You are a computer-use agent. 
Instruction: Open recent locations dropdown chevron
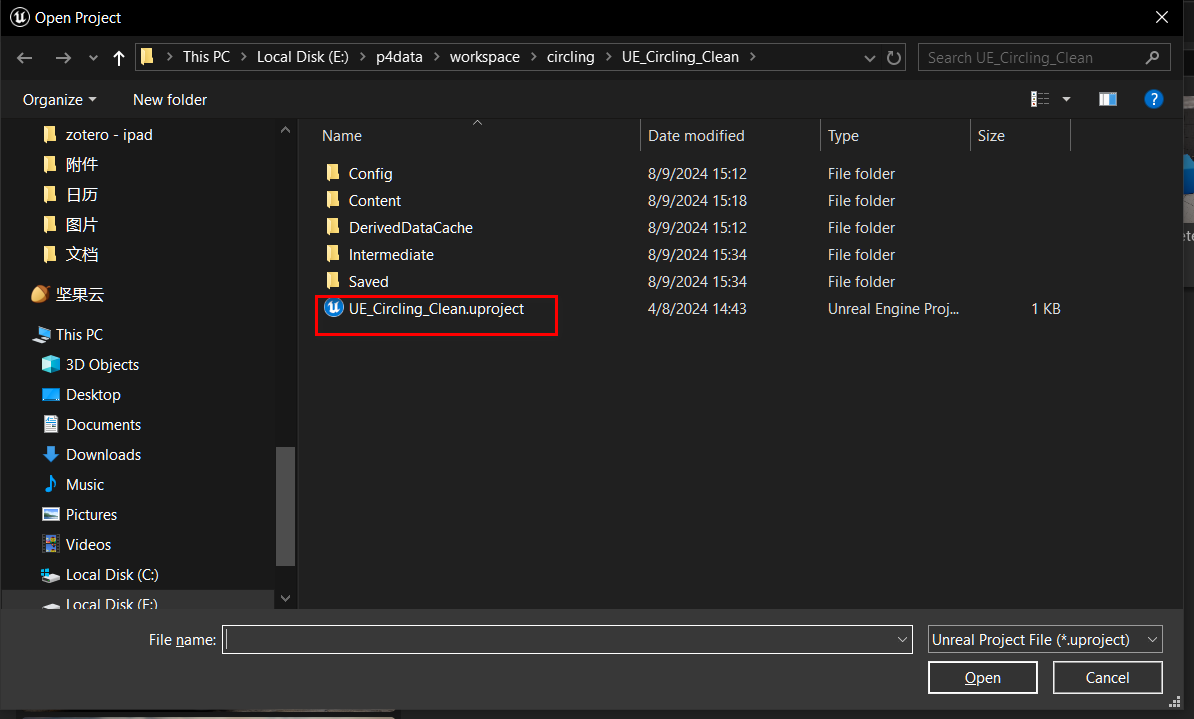[x=93, y=58]
